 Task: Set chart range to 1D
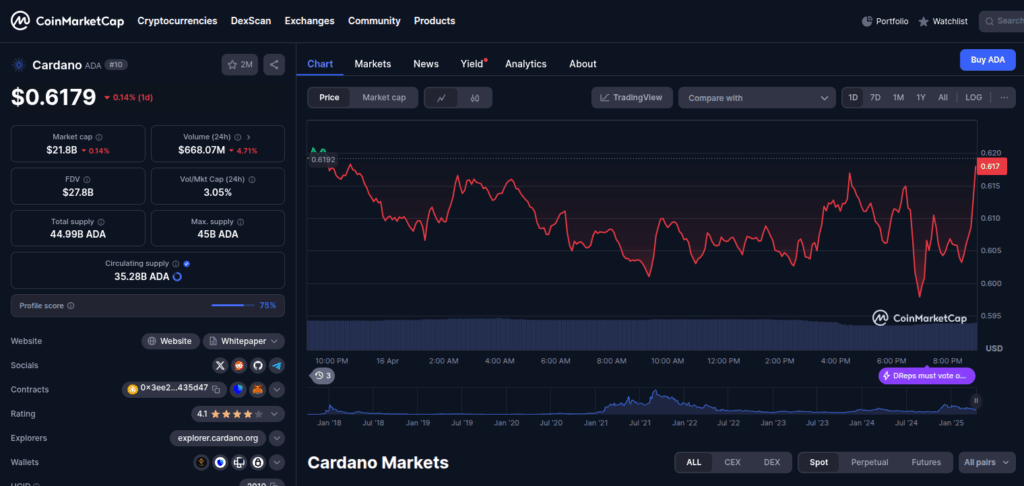pos(853,97)
